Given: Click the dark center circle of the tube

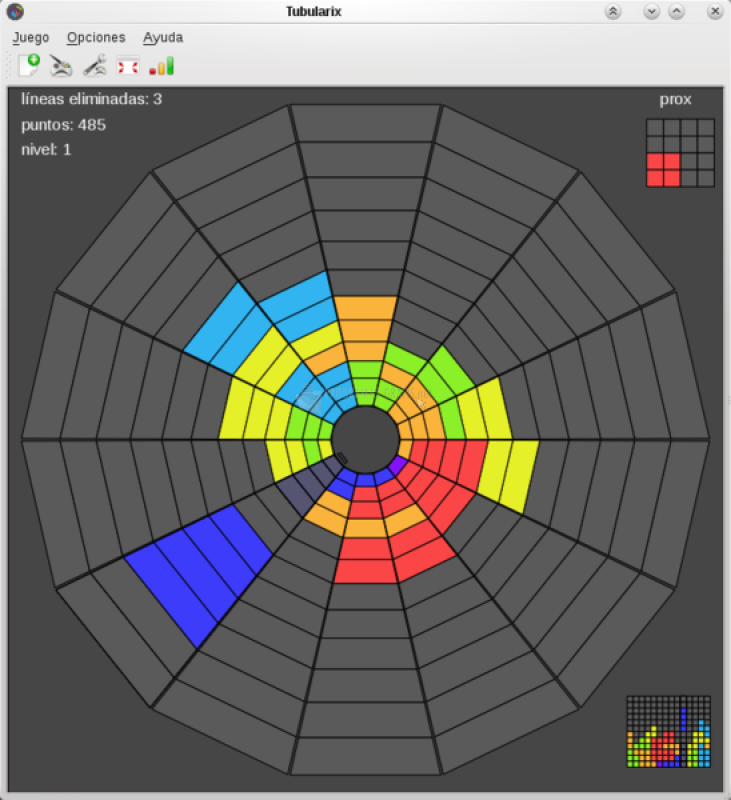Looking at the screenshot, I should point(365,440).
